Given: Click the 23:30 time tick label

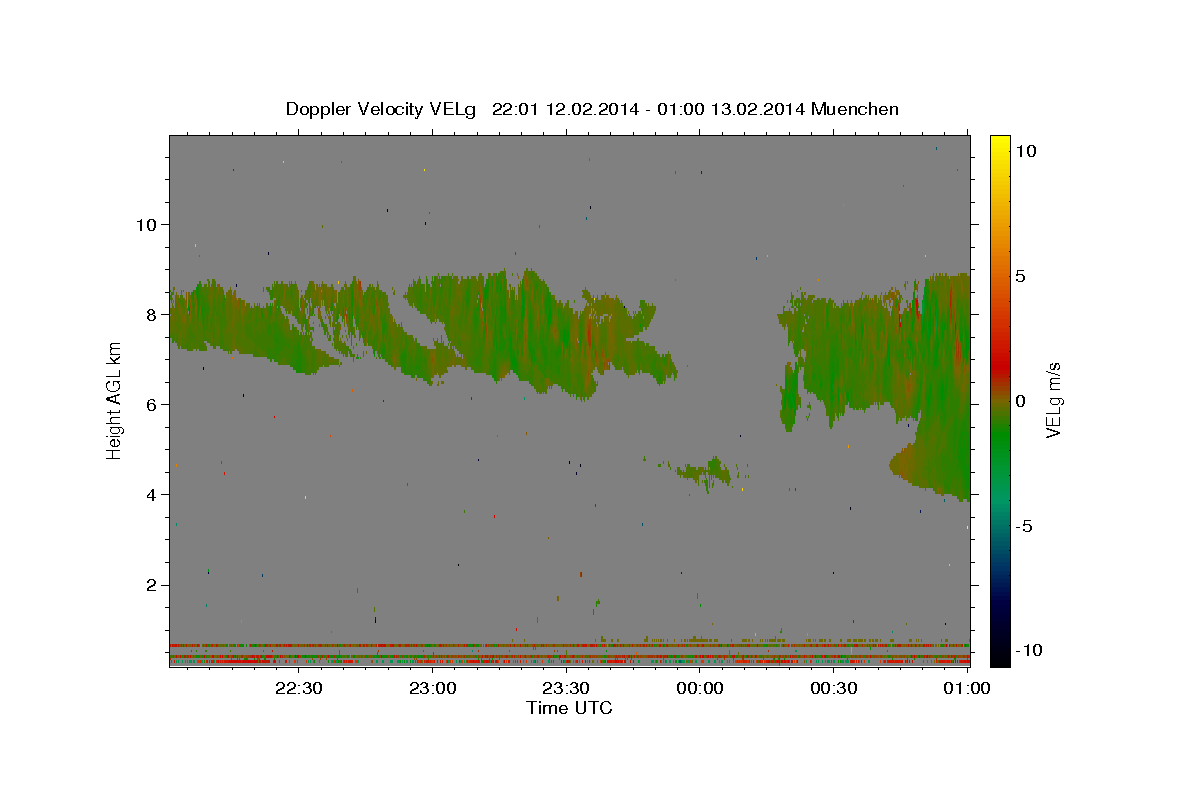Looking at the screenshot, I should pyautogui.click(x=566, y=688).
